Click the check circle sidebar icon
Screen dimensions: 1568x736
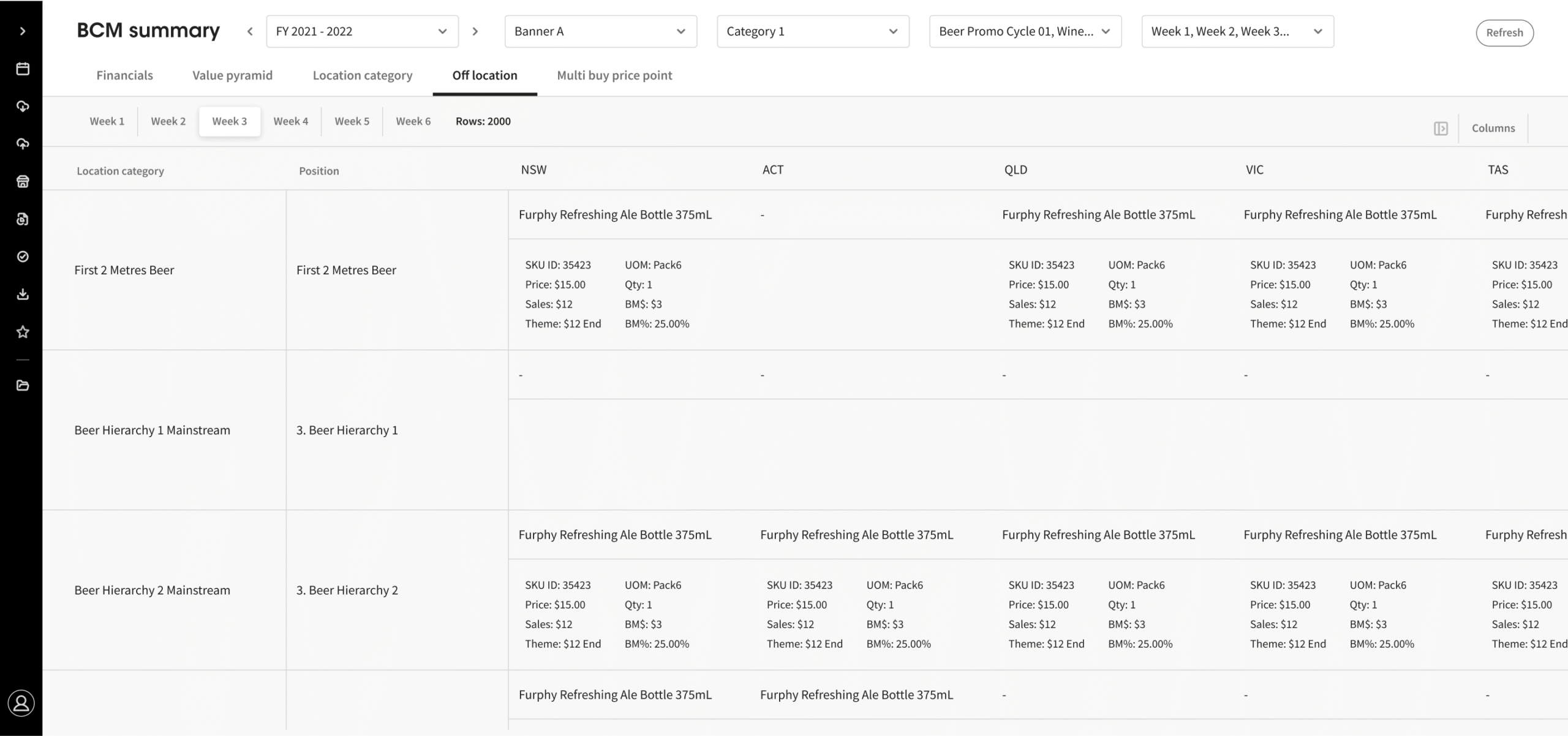(23, 257)
